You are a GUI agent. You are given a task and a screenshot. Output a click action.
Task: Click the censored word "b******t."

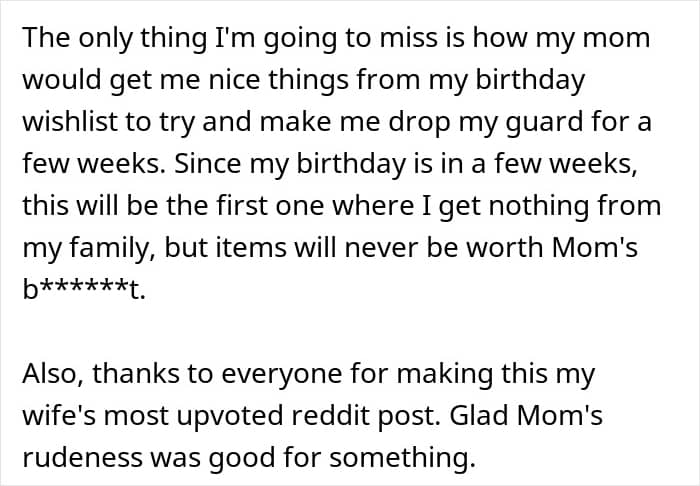coord(84,290)
